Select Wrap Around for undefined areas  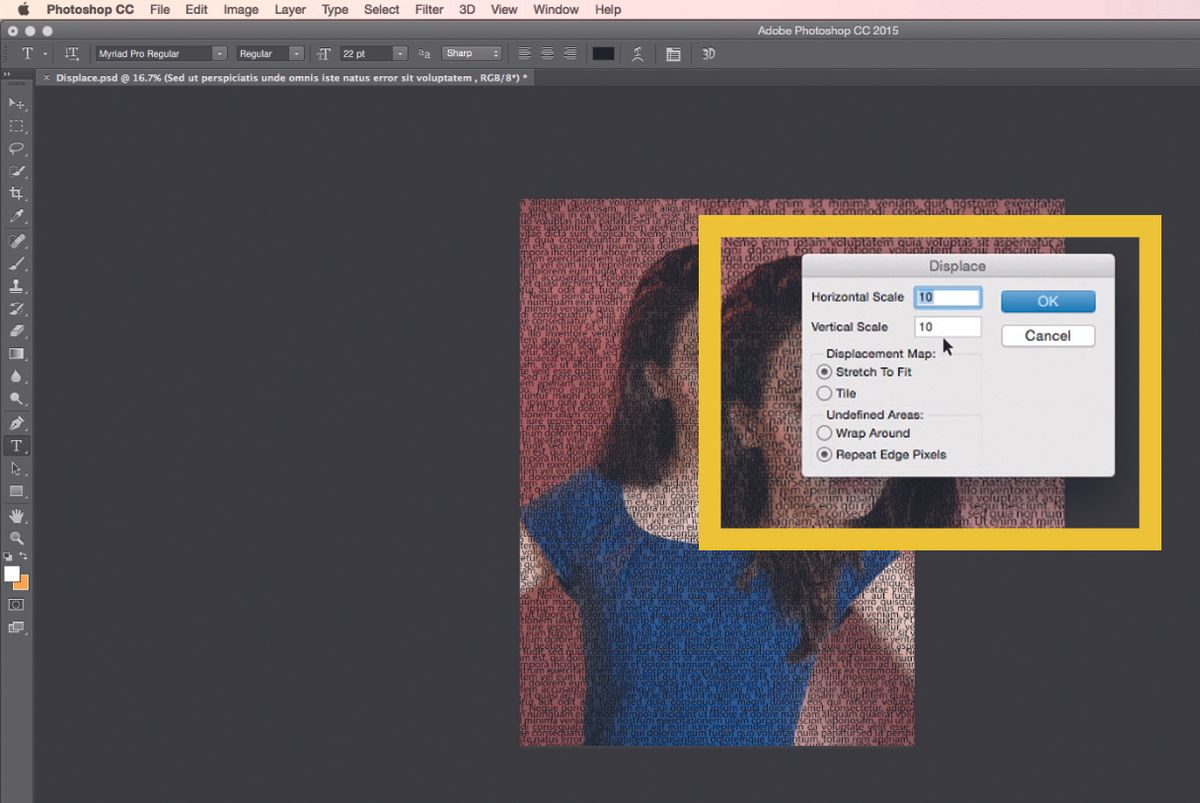pos(825,433)
